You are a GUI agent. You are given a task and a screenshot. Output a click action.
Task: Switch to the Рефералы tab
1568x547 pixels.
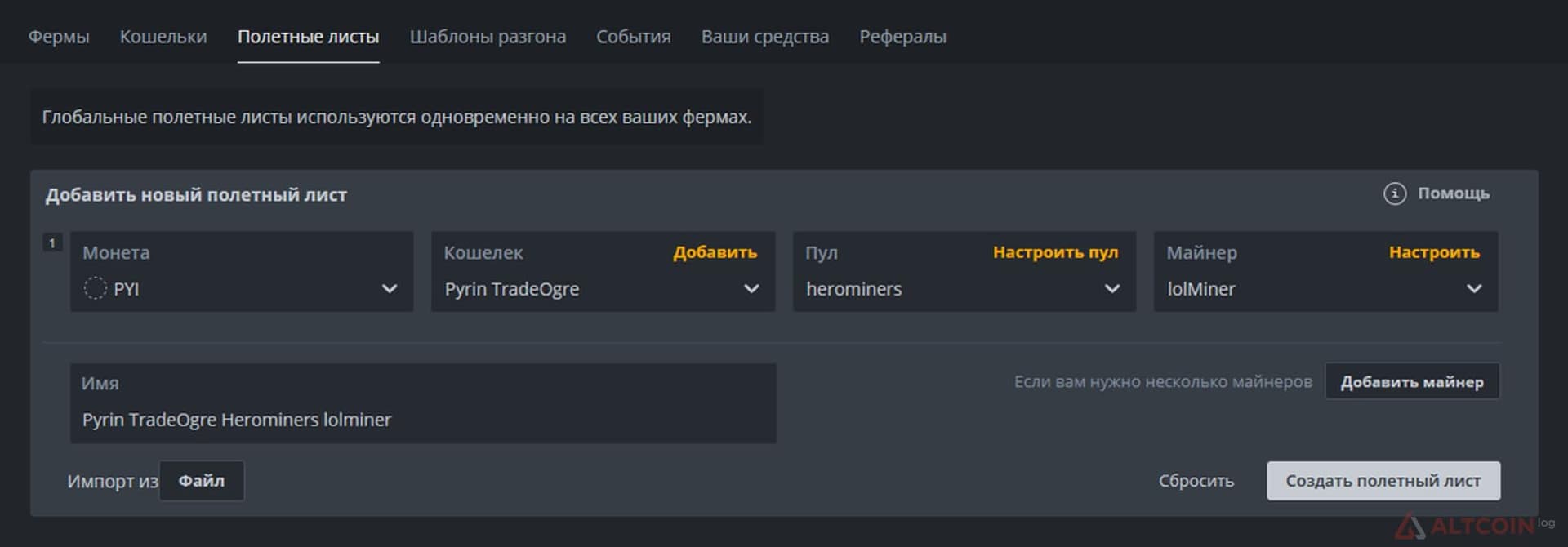pos(902,37)
